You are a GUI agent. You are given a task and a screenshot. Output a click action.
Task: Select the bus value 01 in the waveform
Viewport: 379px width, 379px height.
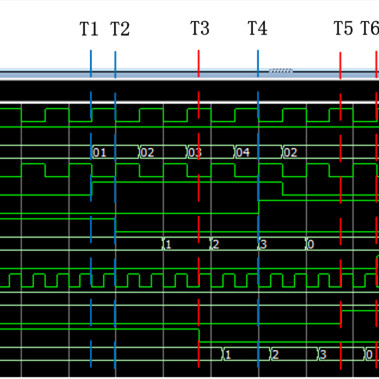point(99,153)
